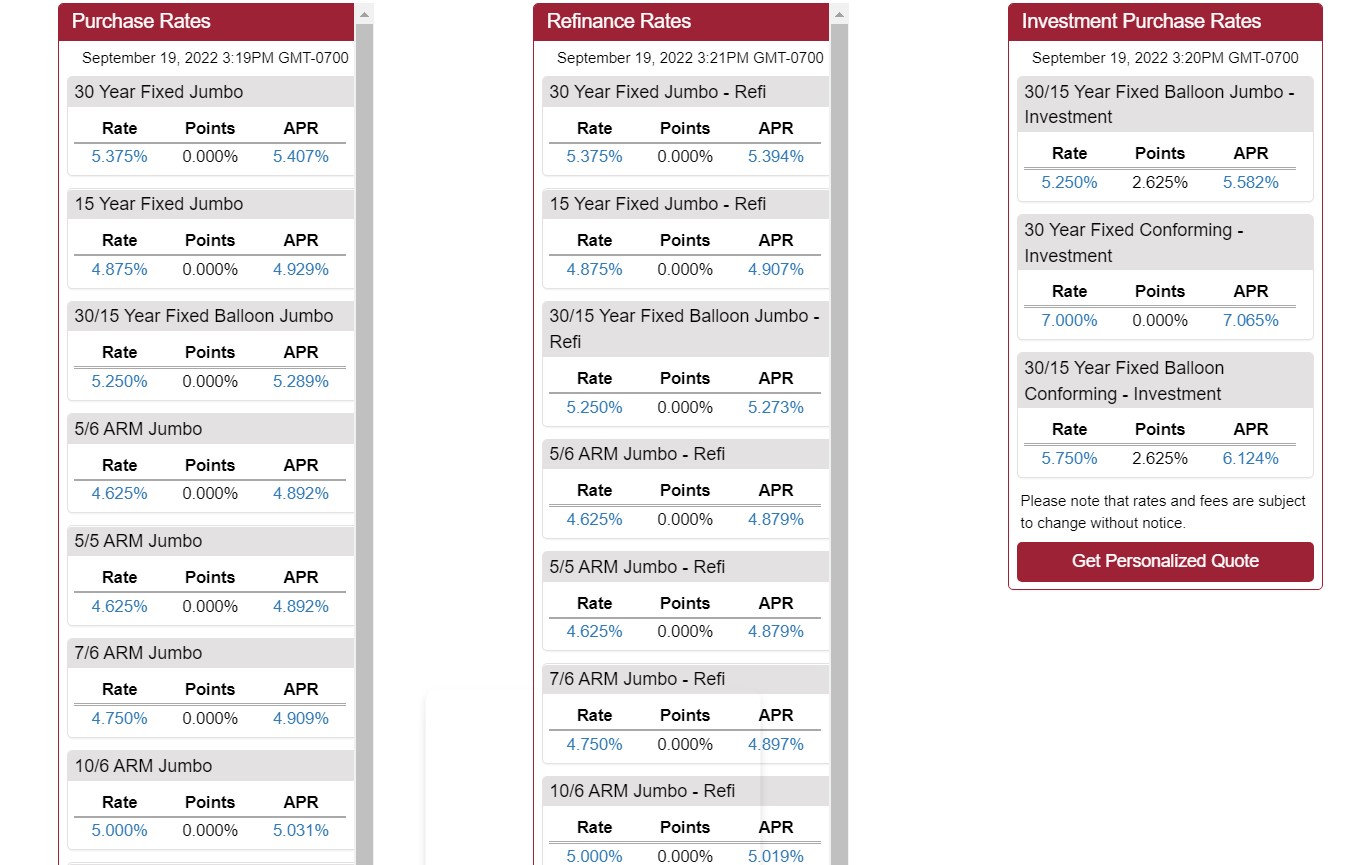The image size is (1363, 865).
Task: Click the 4.909% APR under 7/6 ARM Jumbo
Action: 300,719
